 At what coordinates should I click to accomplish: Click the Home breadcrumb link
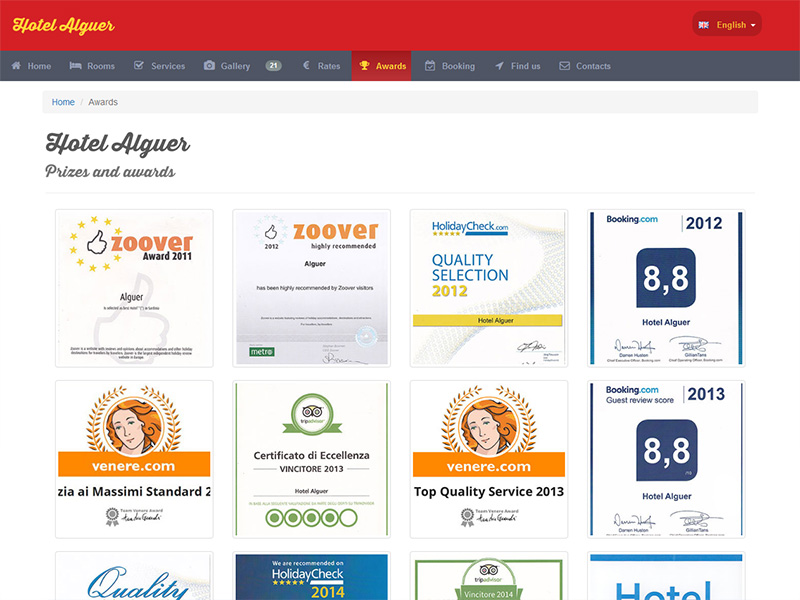[x=63, y=102]
